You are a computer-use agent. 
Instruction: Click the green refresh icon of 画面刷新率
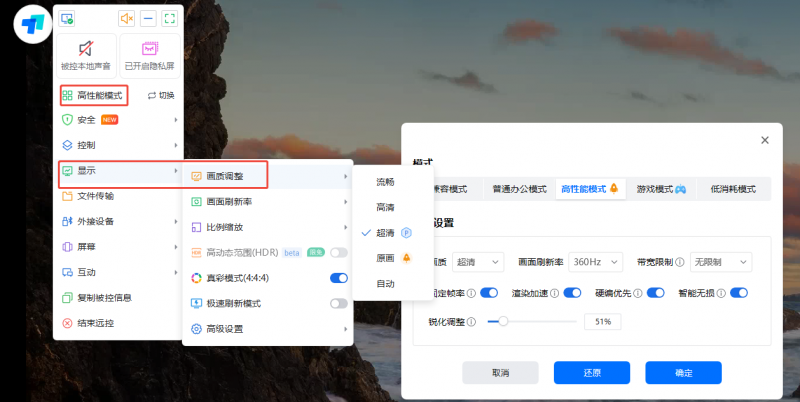[196, 202]
